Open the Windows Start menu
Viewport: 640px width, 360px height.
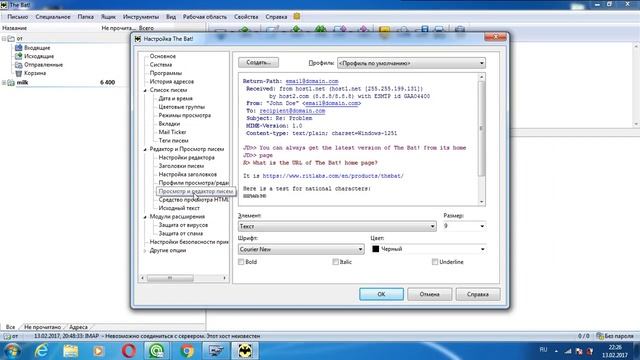point(12,351)
